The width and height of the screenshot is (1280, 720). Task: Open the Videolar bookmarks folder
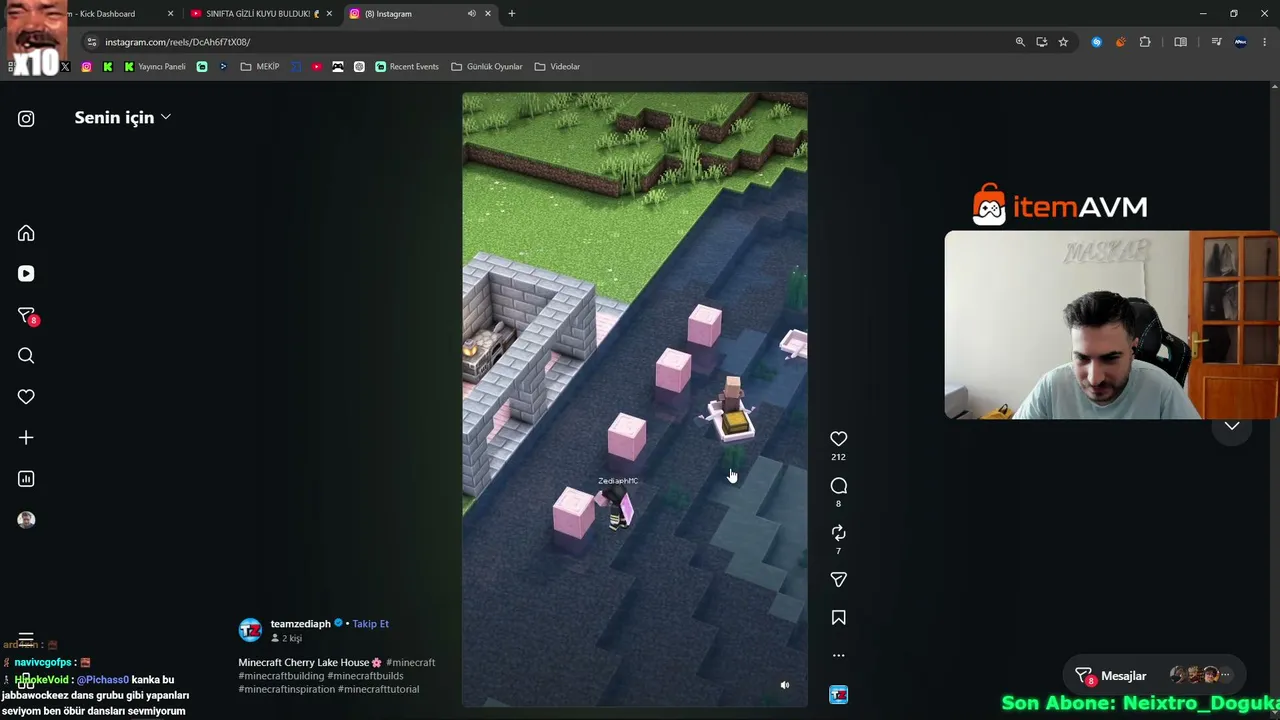[x=557, y=67]
